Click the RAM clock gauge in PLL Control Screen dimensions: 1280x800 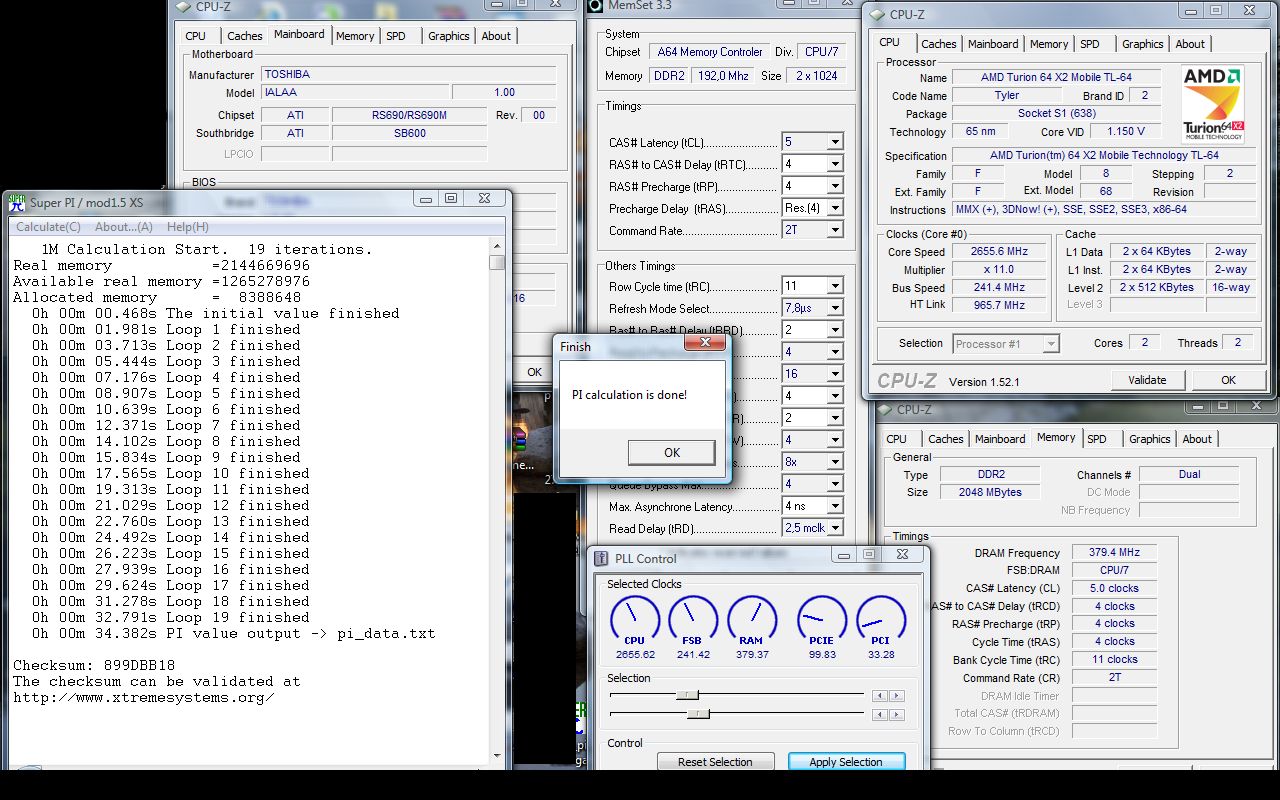[x=752, y=621]
